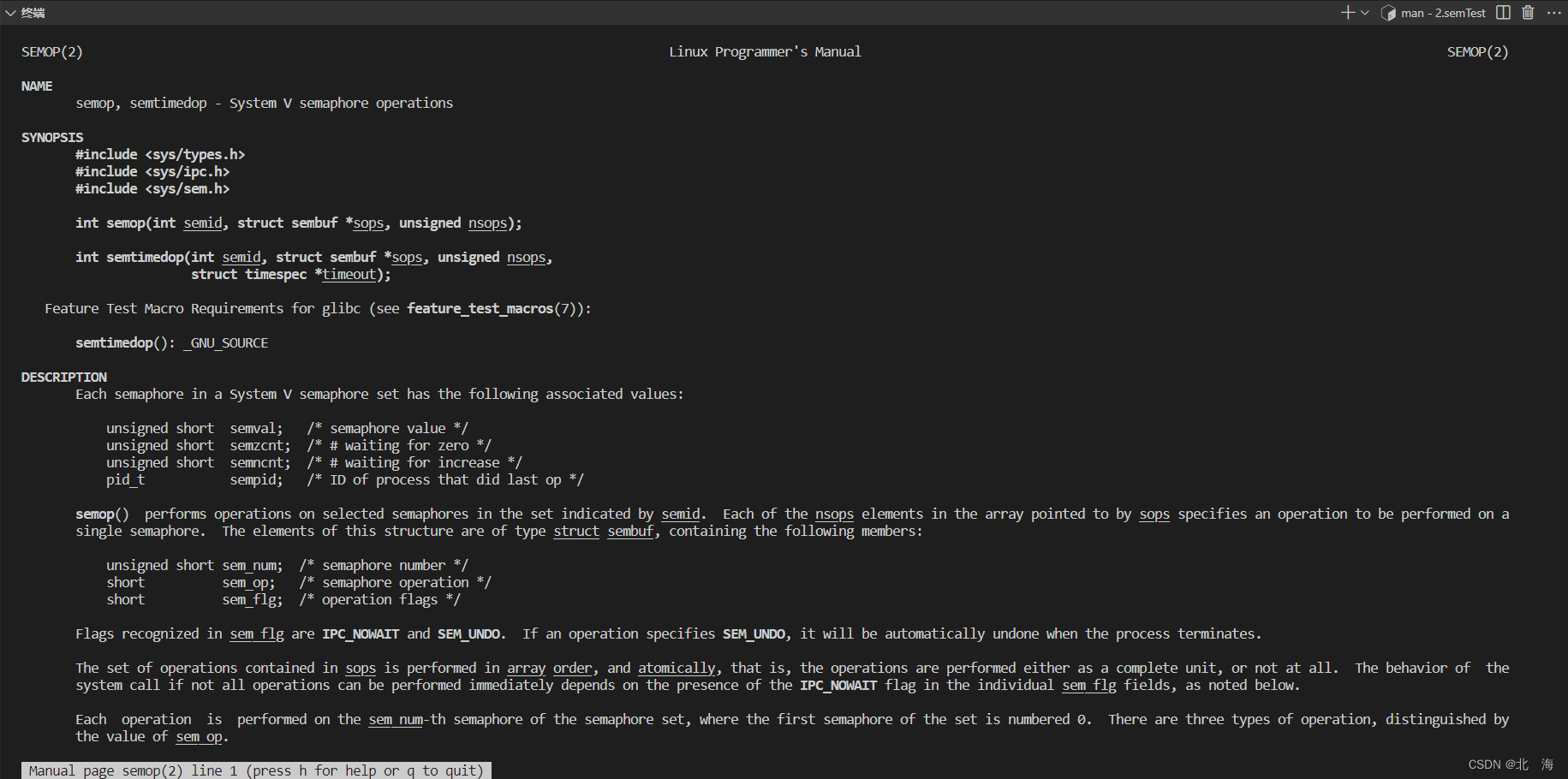Click 'semop, semtimedop - System V semaphore operations' line
The width and height of the screenshot is (1568, 779).
[x=265, y=104]
